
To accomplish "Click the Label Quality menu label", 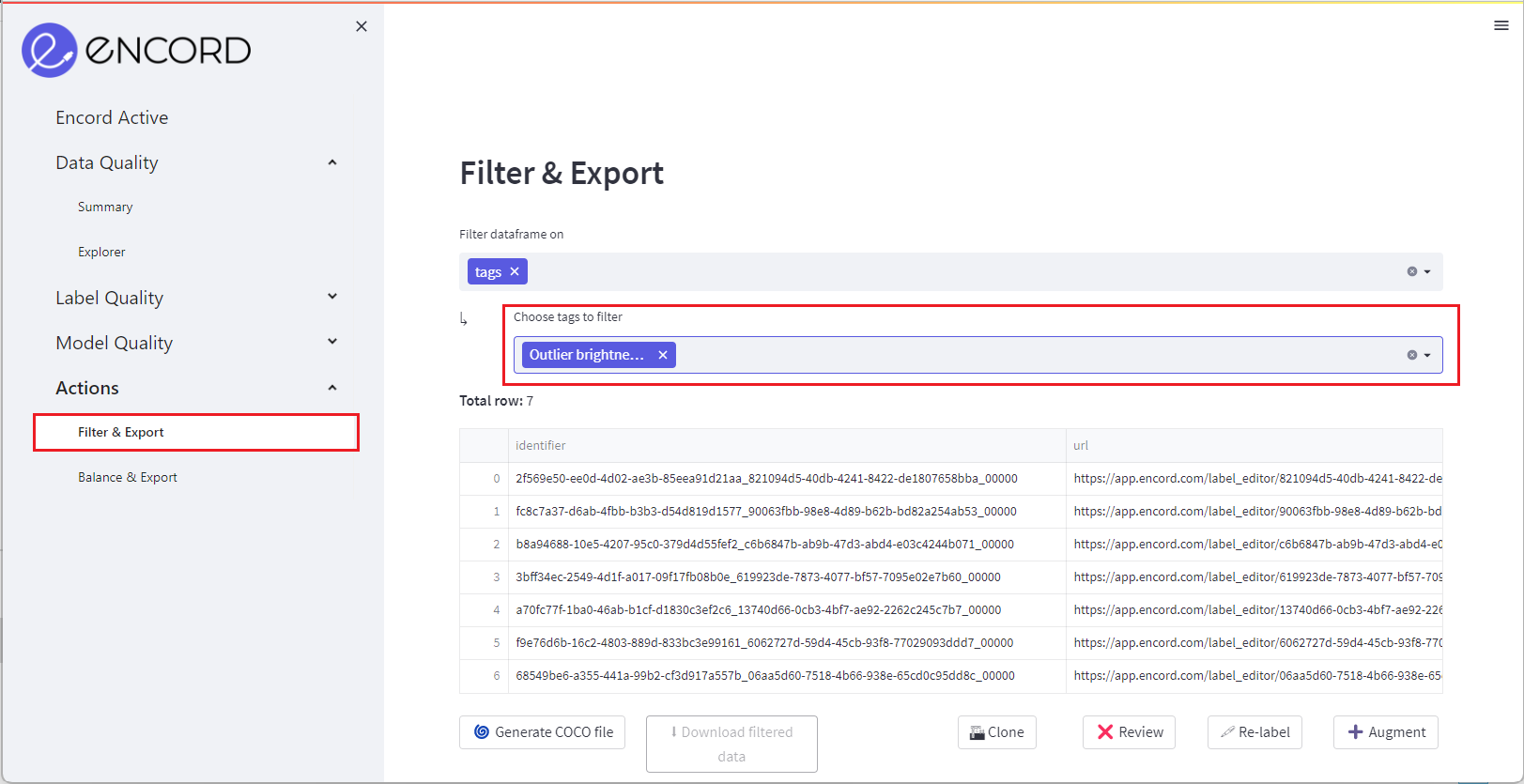I will point(109,298).
